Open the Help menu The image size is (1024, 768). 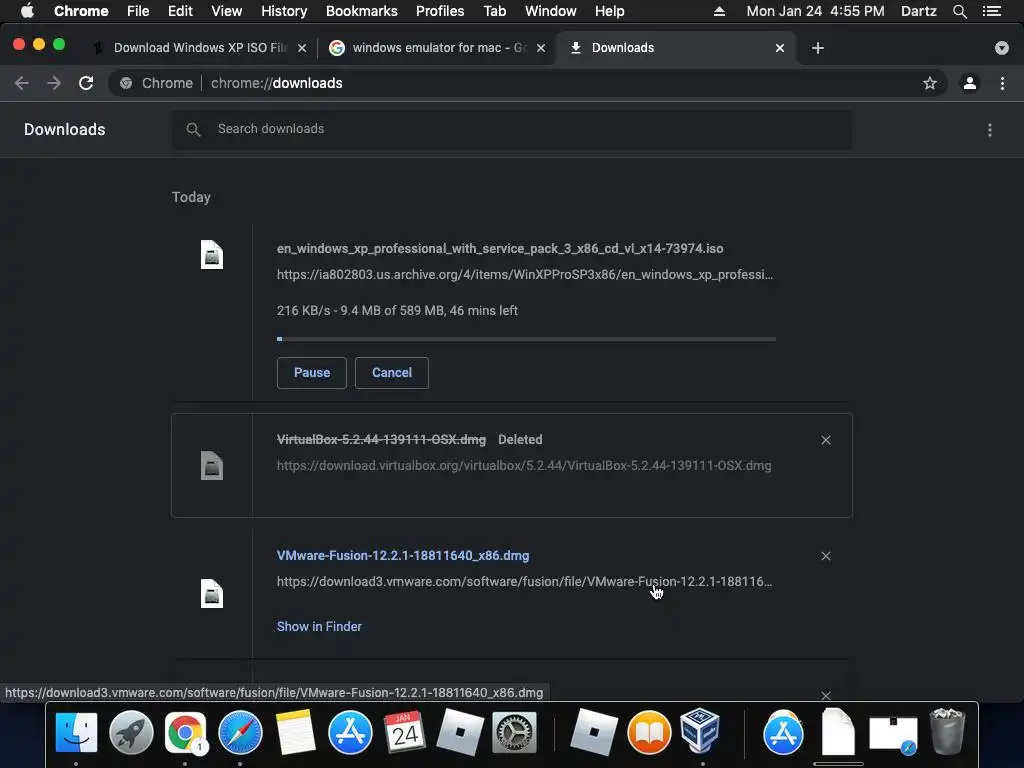click(x=609, y=11)
